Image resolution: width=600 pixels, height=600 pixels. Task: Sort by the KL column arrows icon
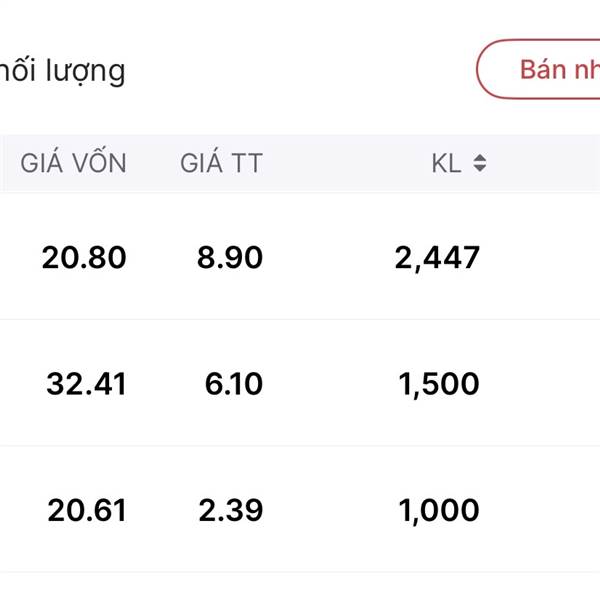(480, 164)
